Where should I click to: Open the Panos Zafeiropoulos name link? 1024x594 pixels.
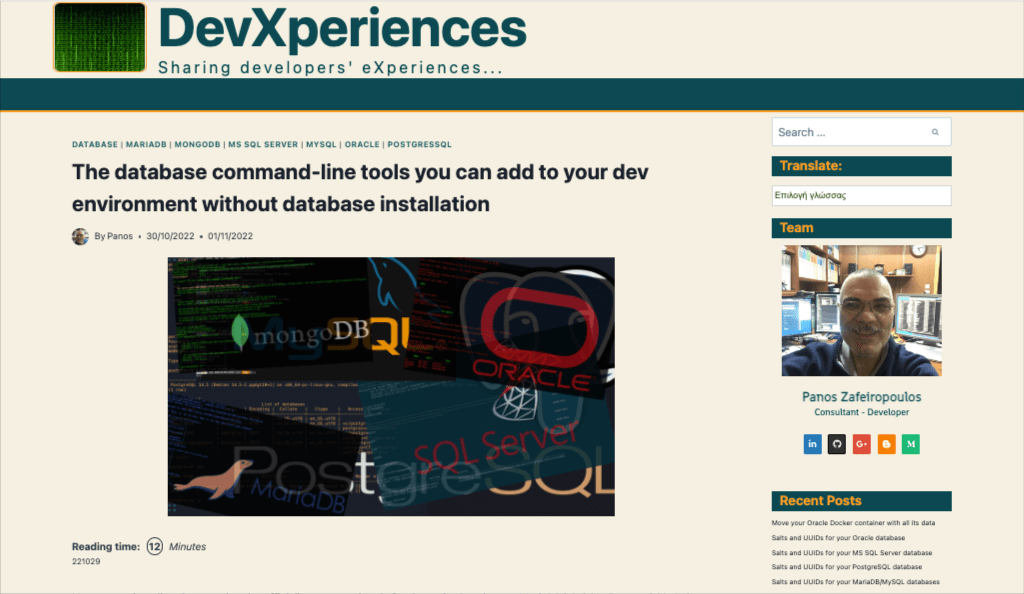click(x=861, y=397)
